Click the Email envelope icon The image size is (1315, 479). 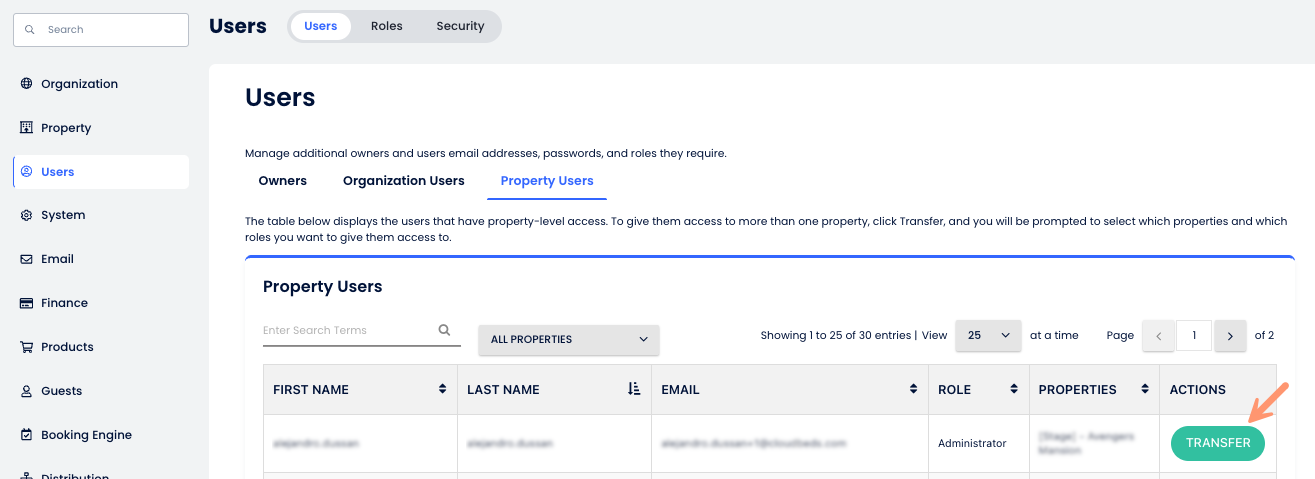point(27,259)
